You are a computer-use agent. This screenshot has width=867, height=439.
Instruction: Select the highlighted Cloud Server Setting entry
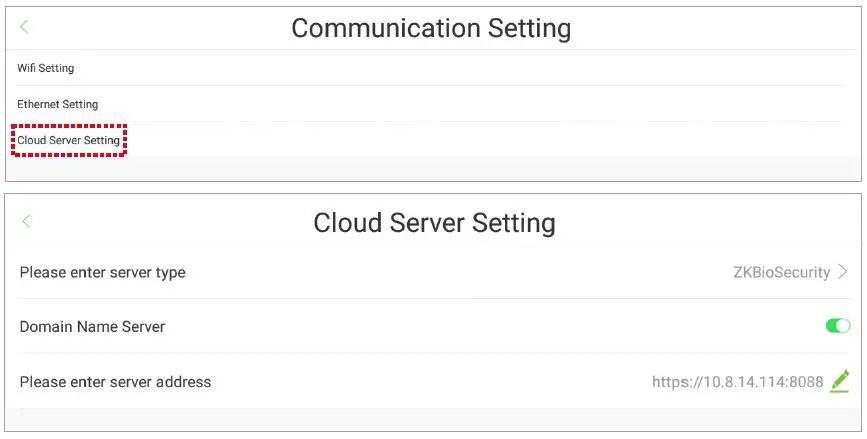pos(69,140)
